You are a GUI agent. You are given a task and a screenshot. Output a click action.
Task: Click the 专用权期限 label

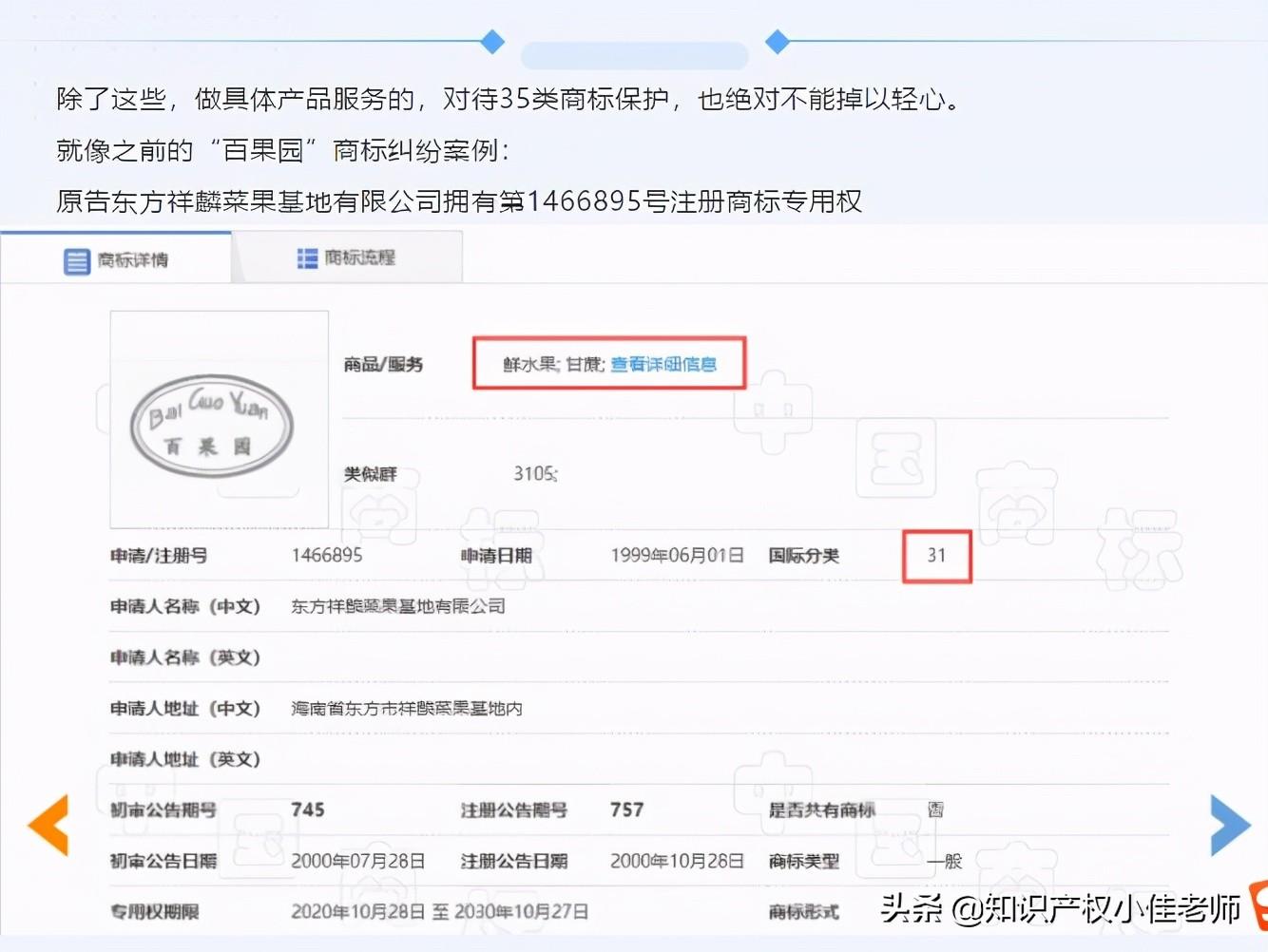click(x=155, y=911)
